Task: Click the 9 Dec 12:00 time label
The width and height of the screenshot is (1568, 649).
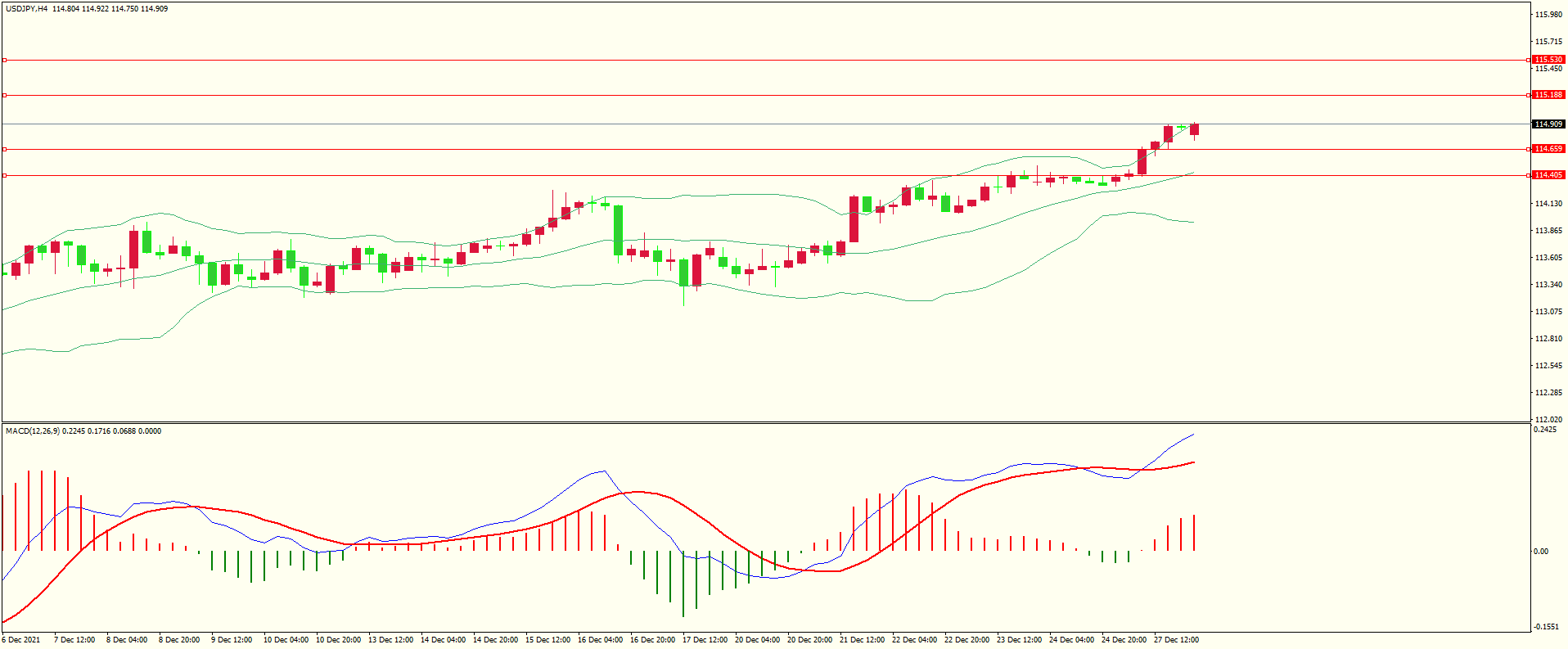Action: [x=232, y=640]
